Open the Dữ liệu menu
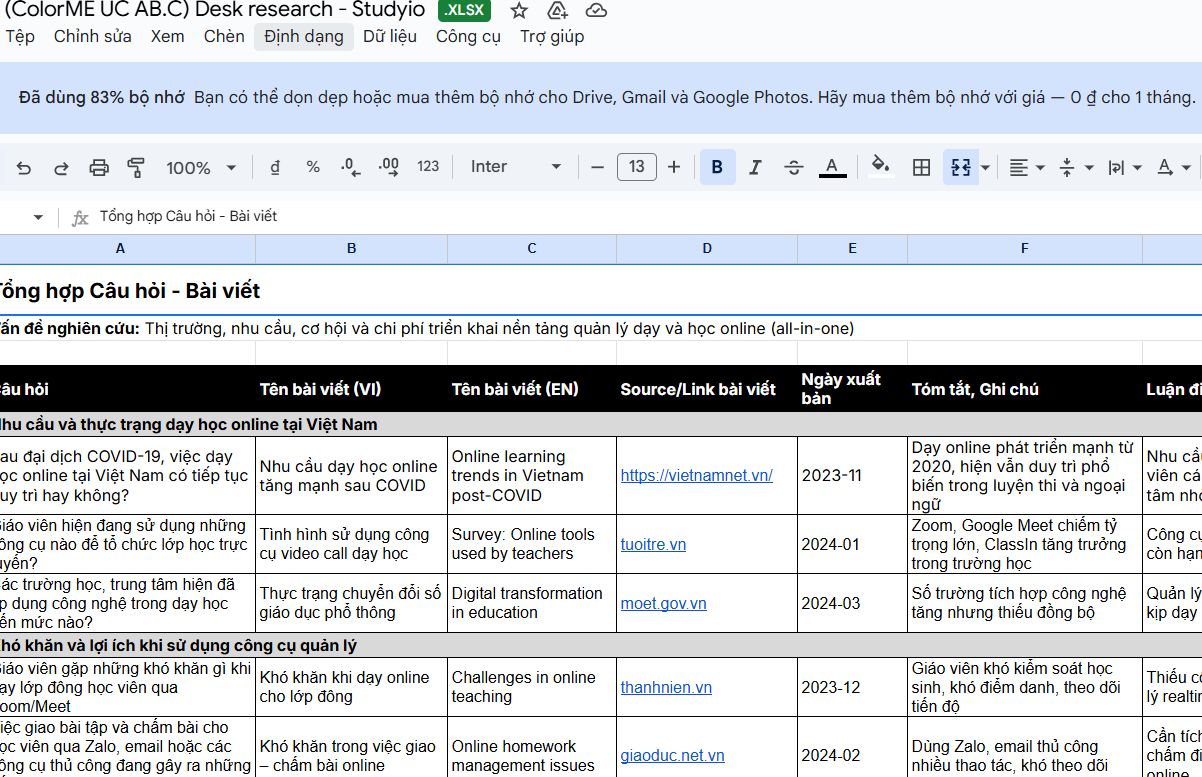1202x777 pixels. (390, 36)
